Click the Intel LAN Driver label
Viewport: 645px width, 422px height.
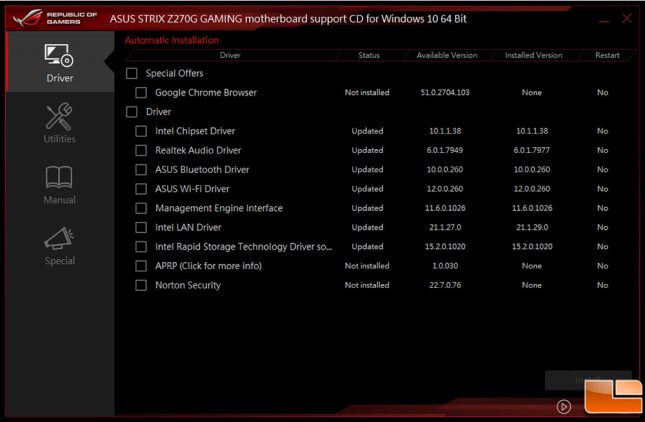point(188,227)
